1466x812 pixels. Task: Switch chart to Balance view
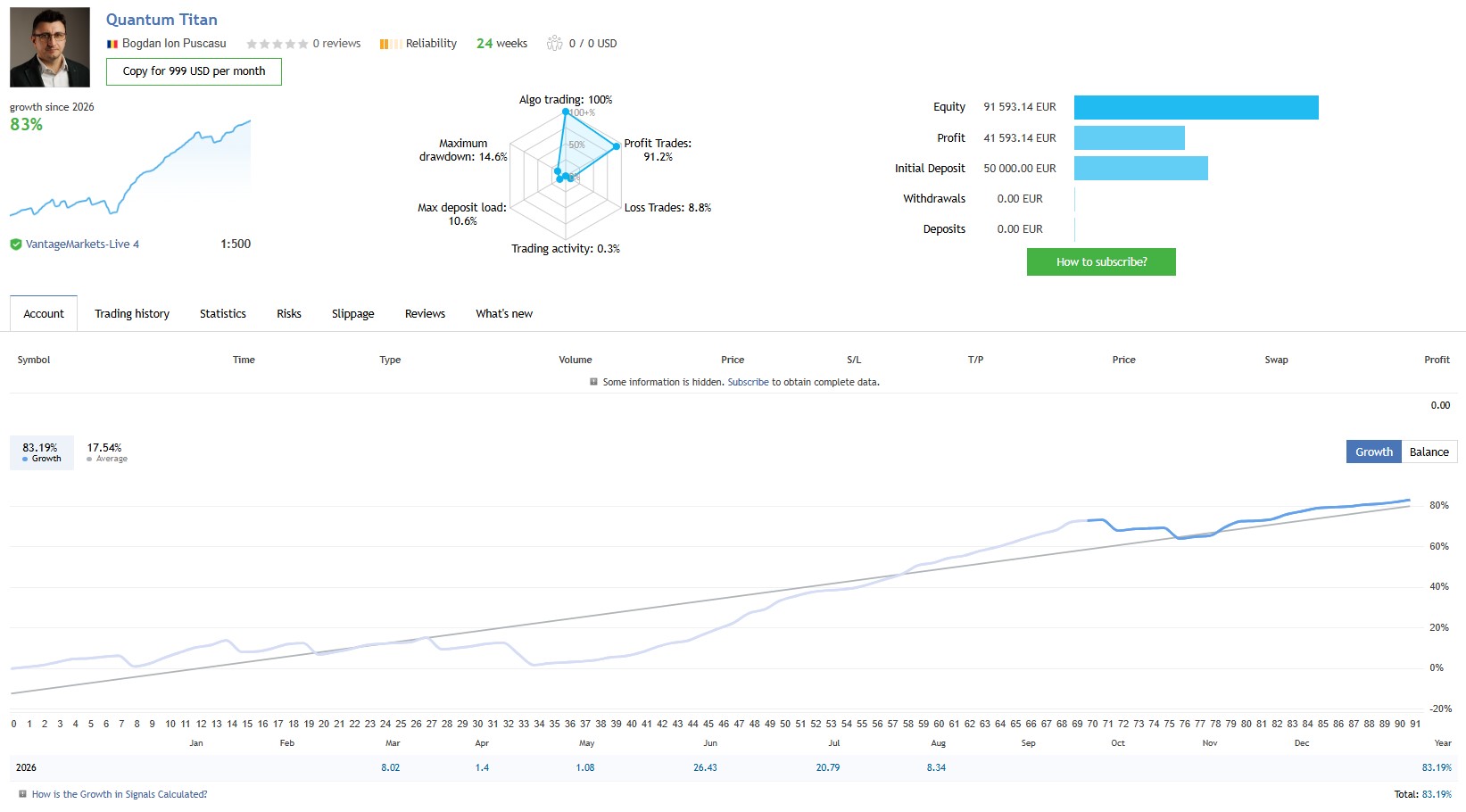coord(1429,452)
